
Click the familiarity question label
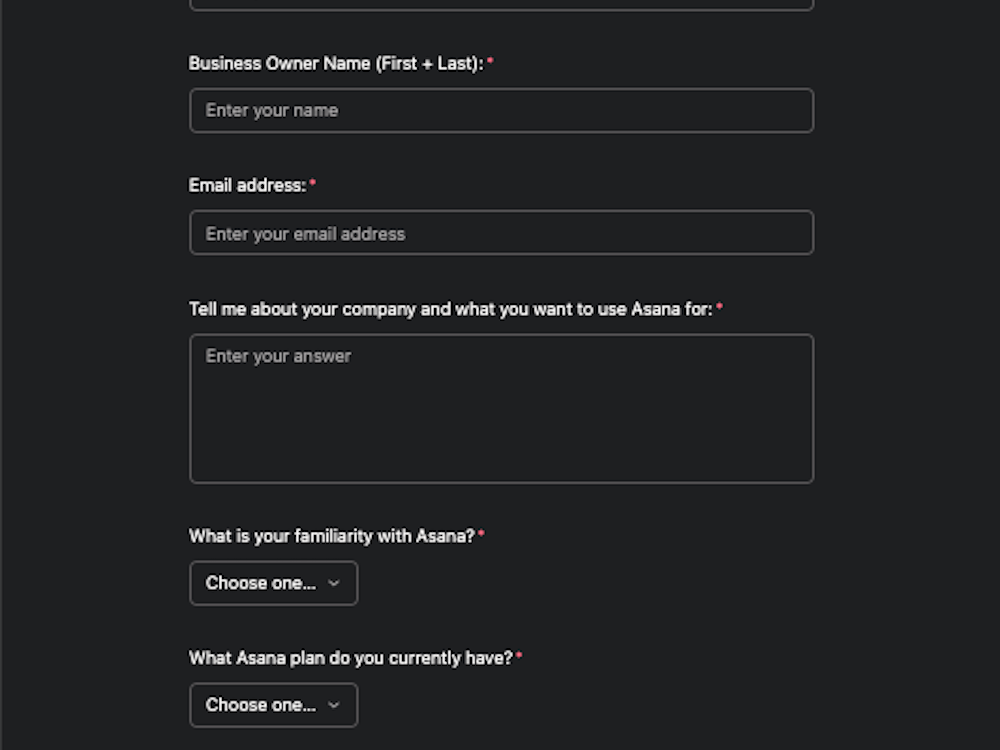point(330,536)
